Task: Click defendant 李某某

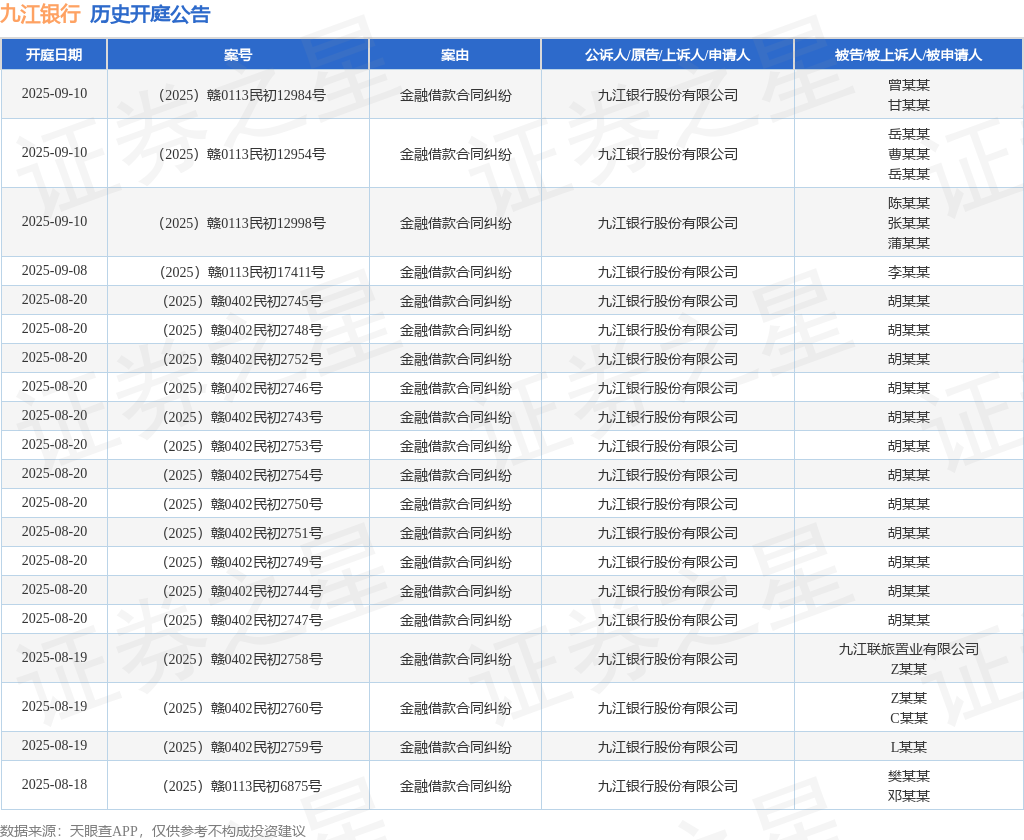Action: [908, 272]
